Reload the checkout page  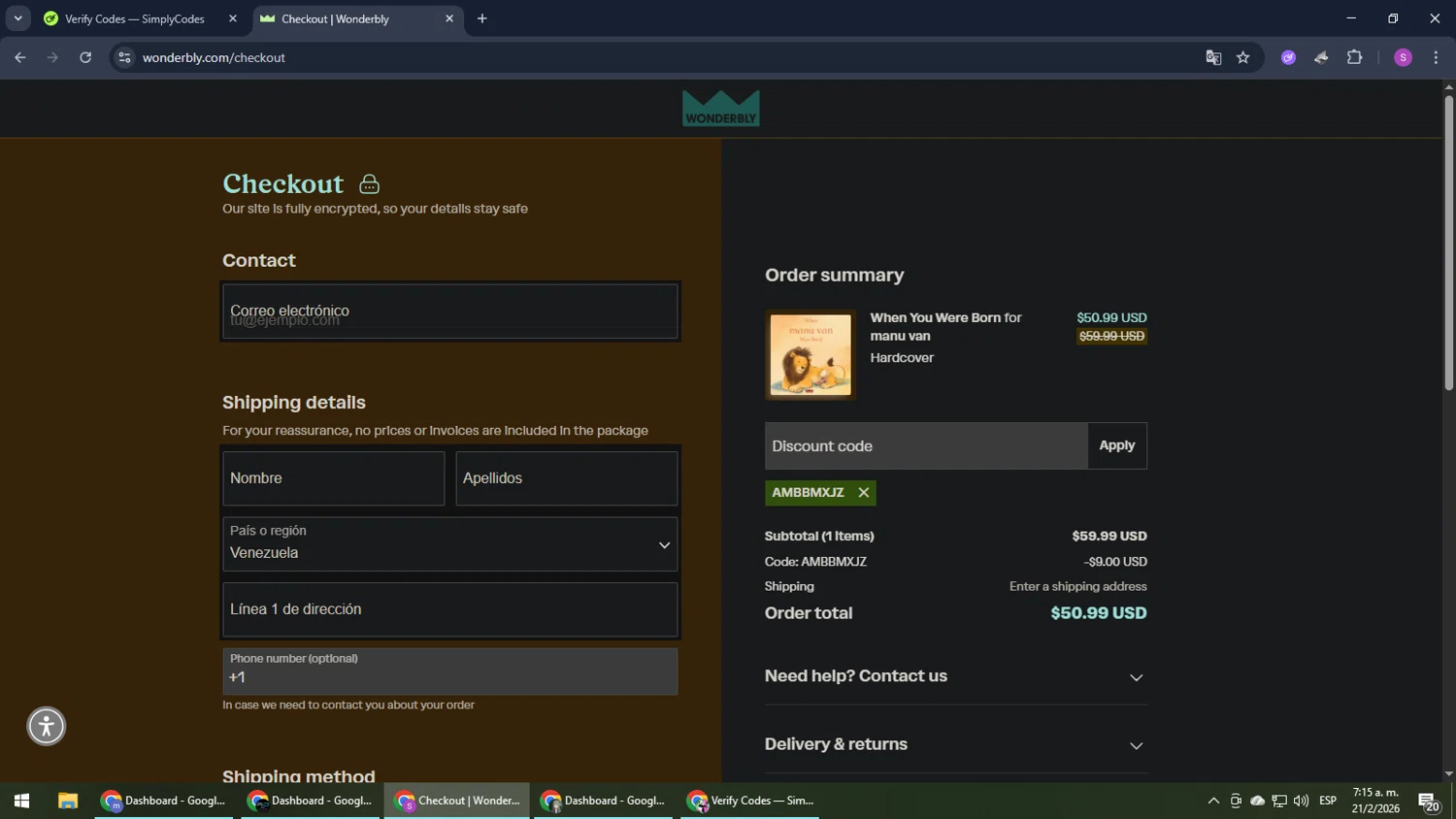point(85,57)
